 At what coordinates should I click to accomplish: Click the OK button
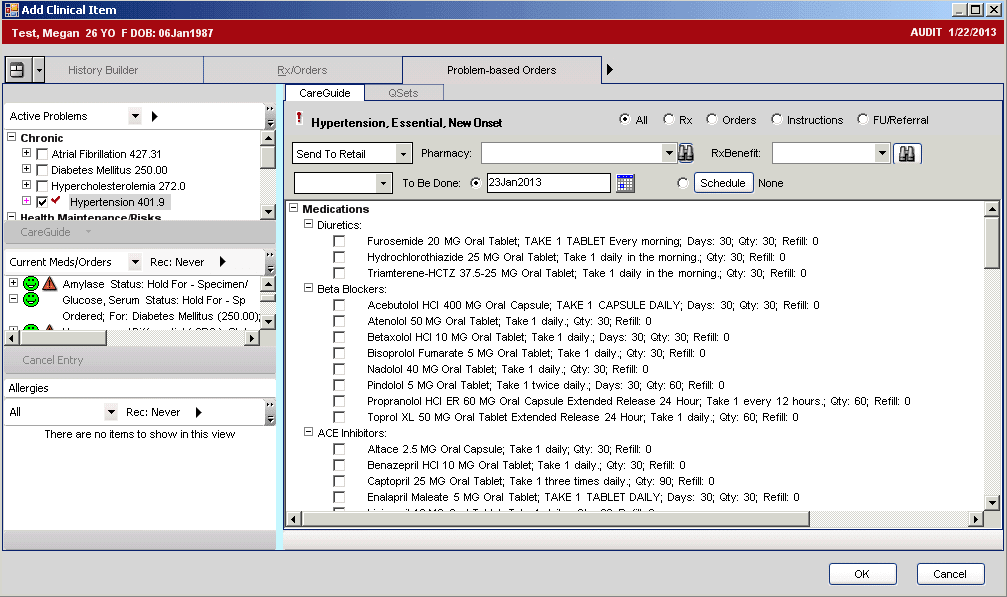tap(861, 573)
